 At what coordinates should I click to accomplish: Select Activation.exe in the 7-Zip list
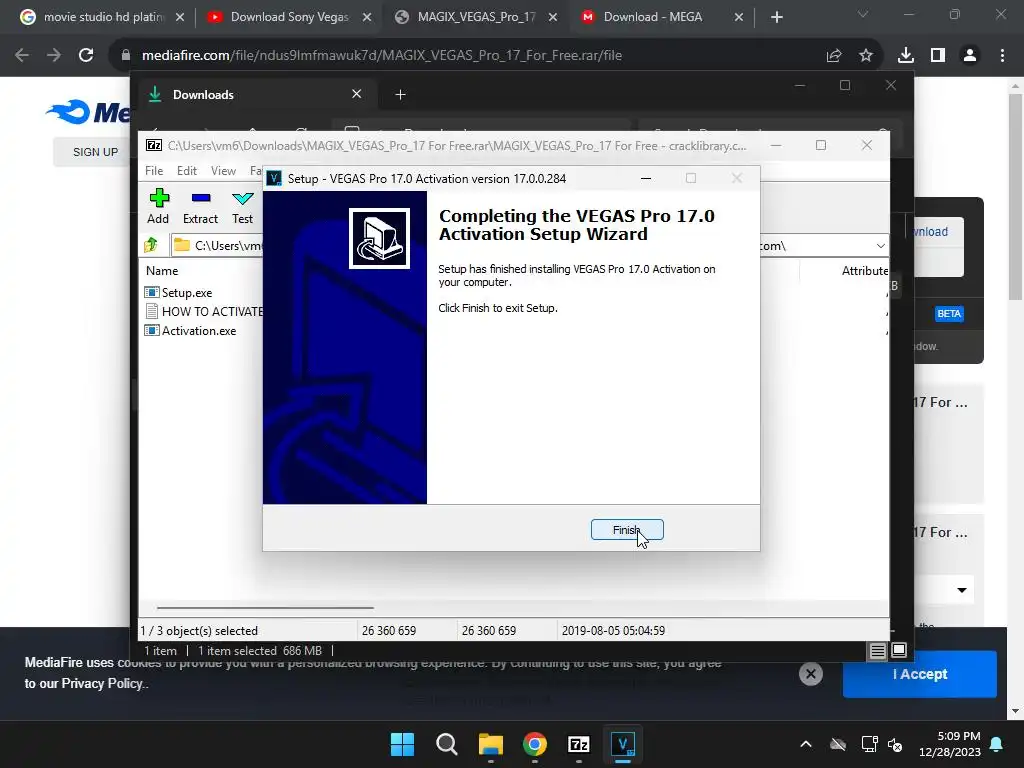[199, 330]
